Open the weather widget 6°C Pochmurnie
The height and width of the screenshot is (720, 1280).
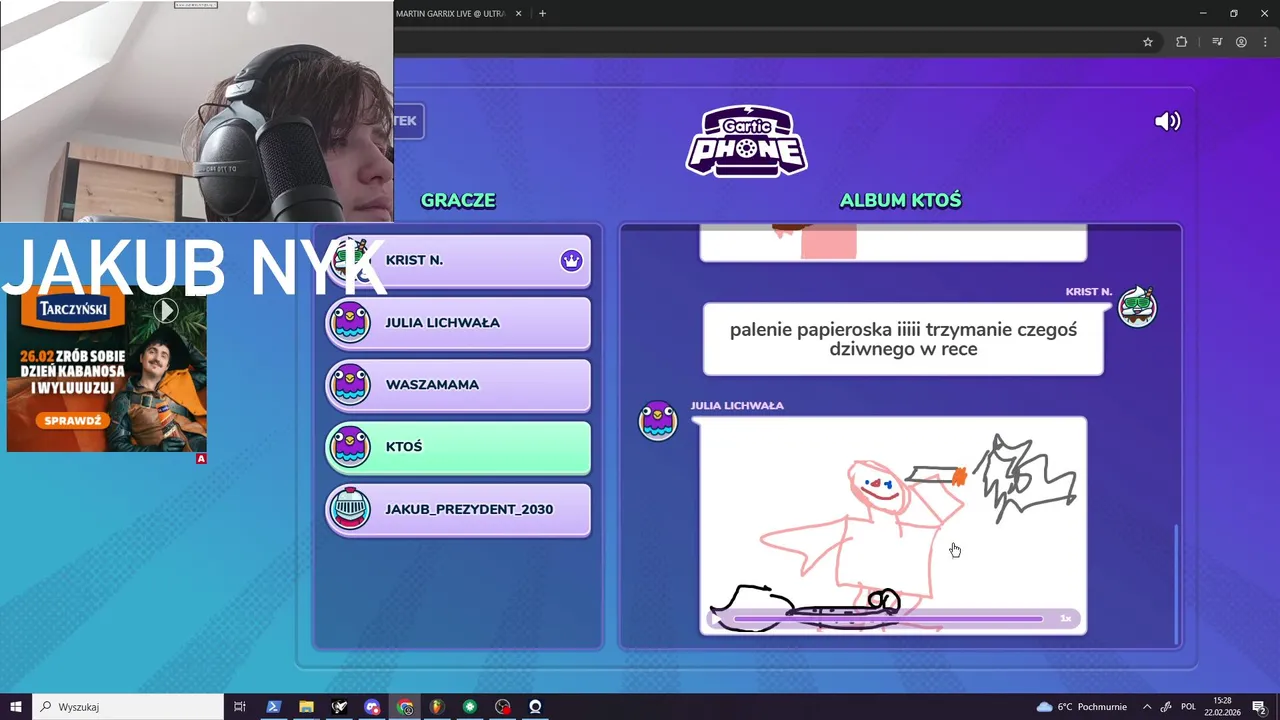tap(1084, 707)
